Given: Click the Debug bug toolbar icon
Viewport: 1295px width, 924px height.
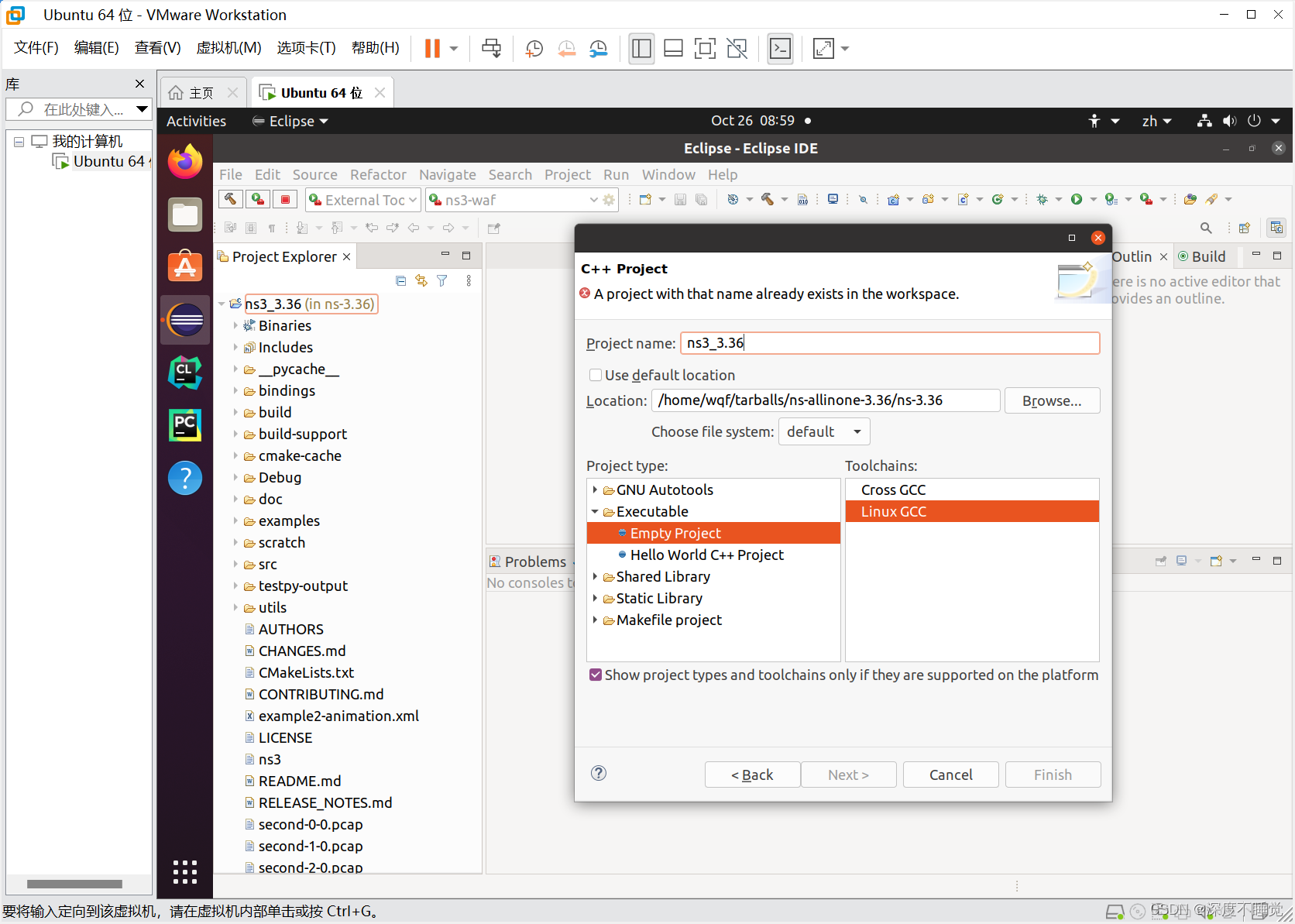Looking at the screenshot, I should (1043, 199).
